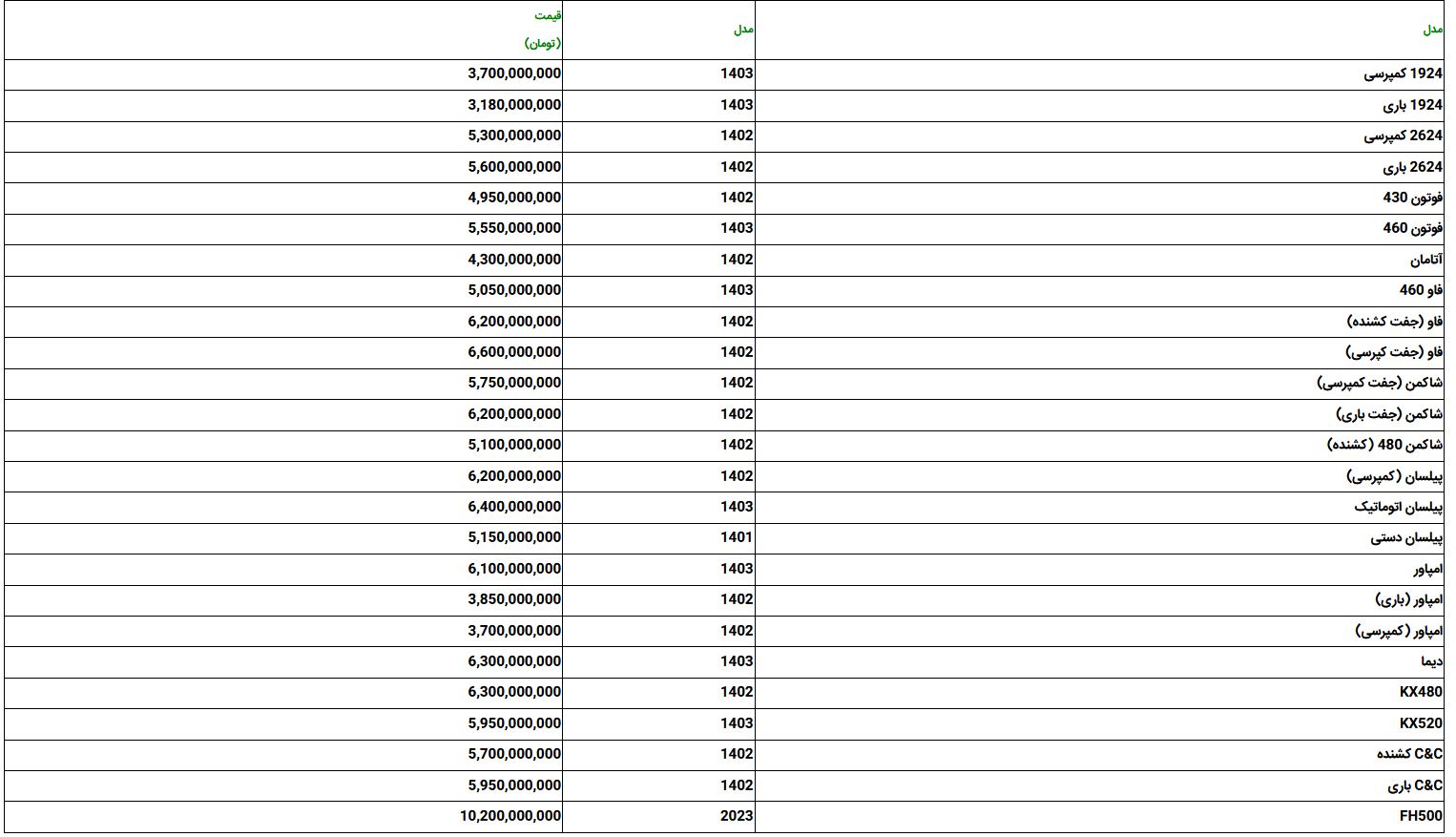Click the price 5,600,000,000
Image resolution: width=1456 pixels, height=837 pixels.
click(514, 167)
